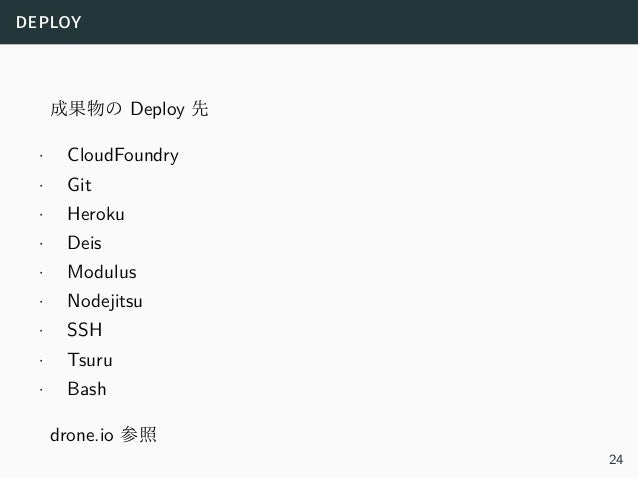Click the 成果物の Deploy 先 heading
The image size is (638, 479).
[129, 109]
